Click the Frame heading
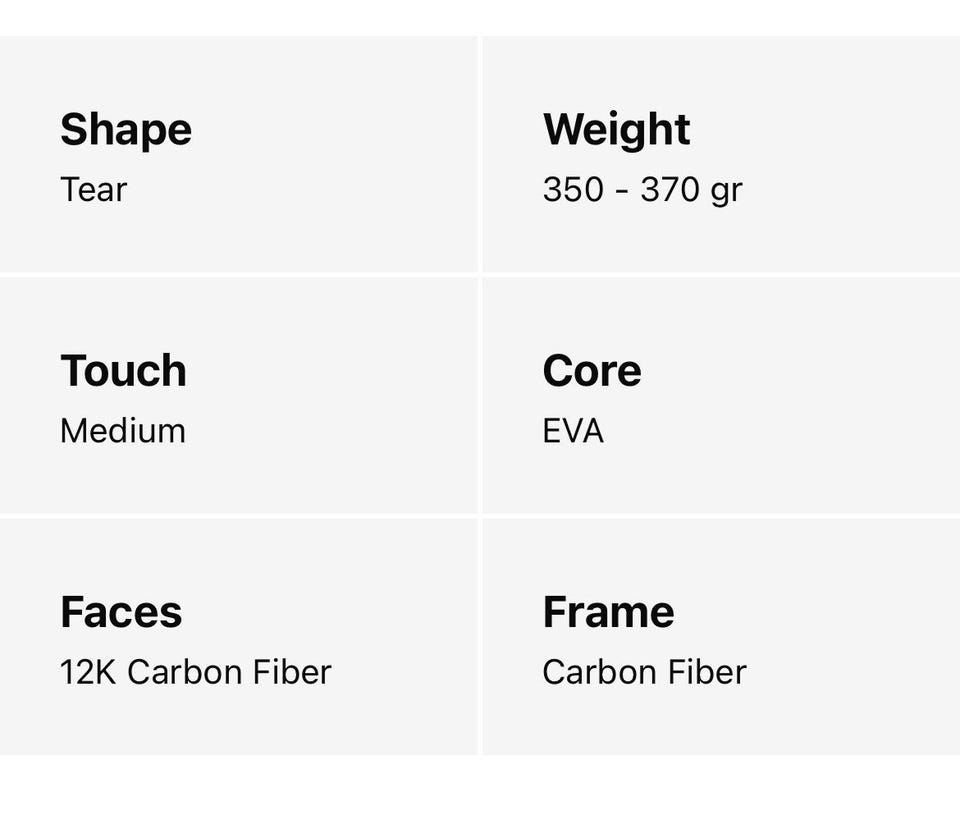This screenshot has width=960, height=815. pos(608,612)
